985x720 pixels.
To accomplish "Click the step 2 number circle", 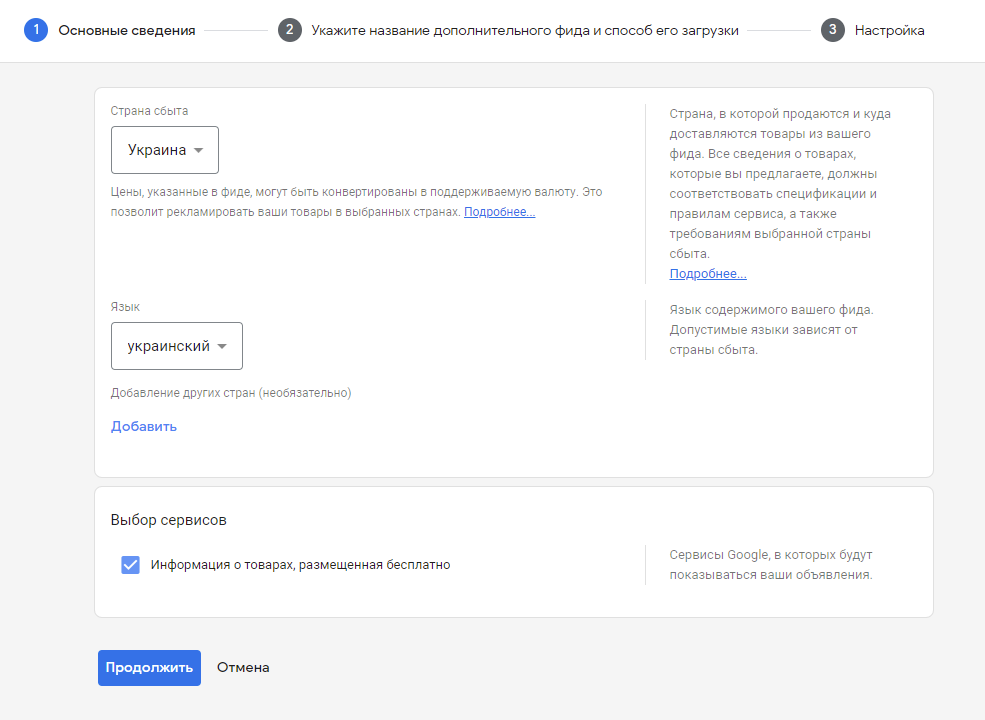I will coord(289,30).
